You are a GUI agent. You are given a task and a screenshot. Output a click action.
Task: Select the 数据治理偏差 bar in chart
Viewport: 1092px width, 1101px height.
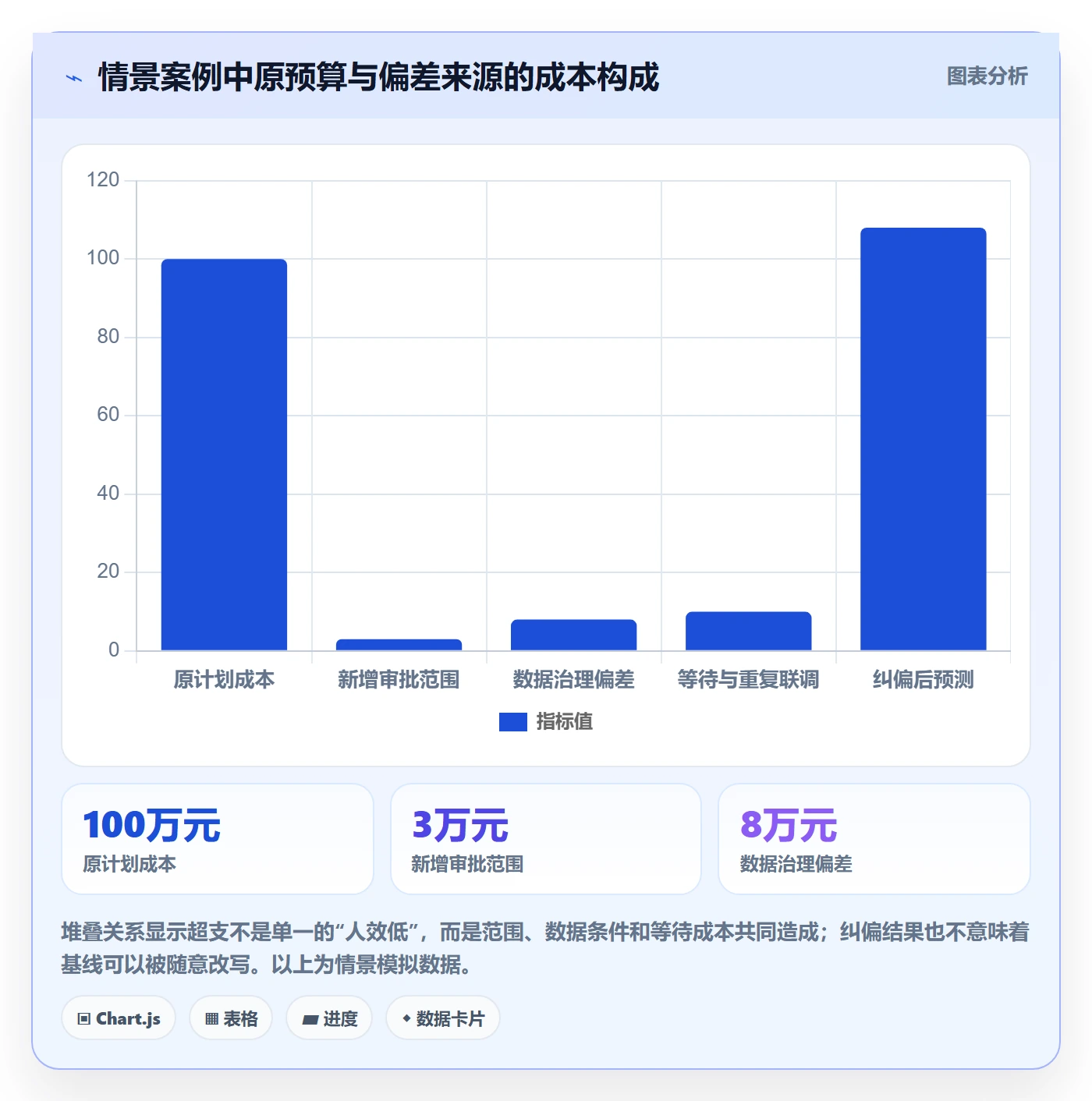pos(573,635)
